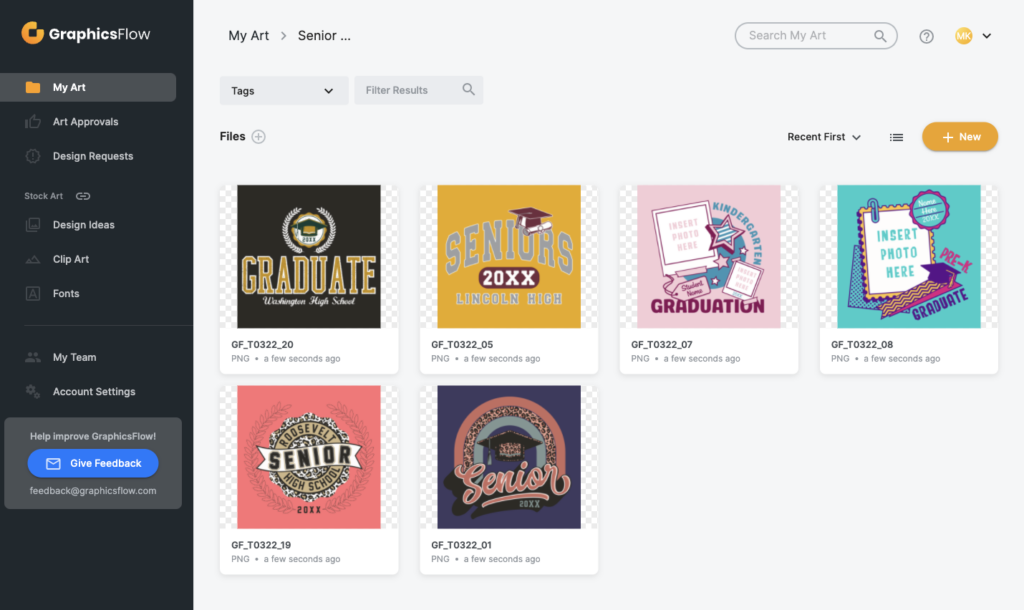Go to Design Requests section
The width and height of the screenshot is (1024, 610).
[x=92, y=156]
